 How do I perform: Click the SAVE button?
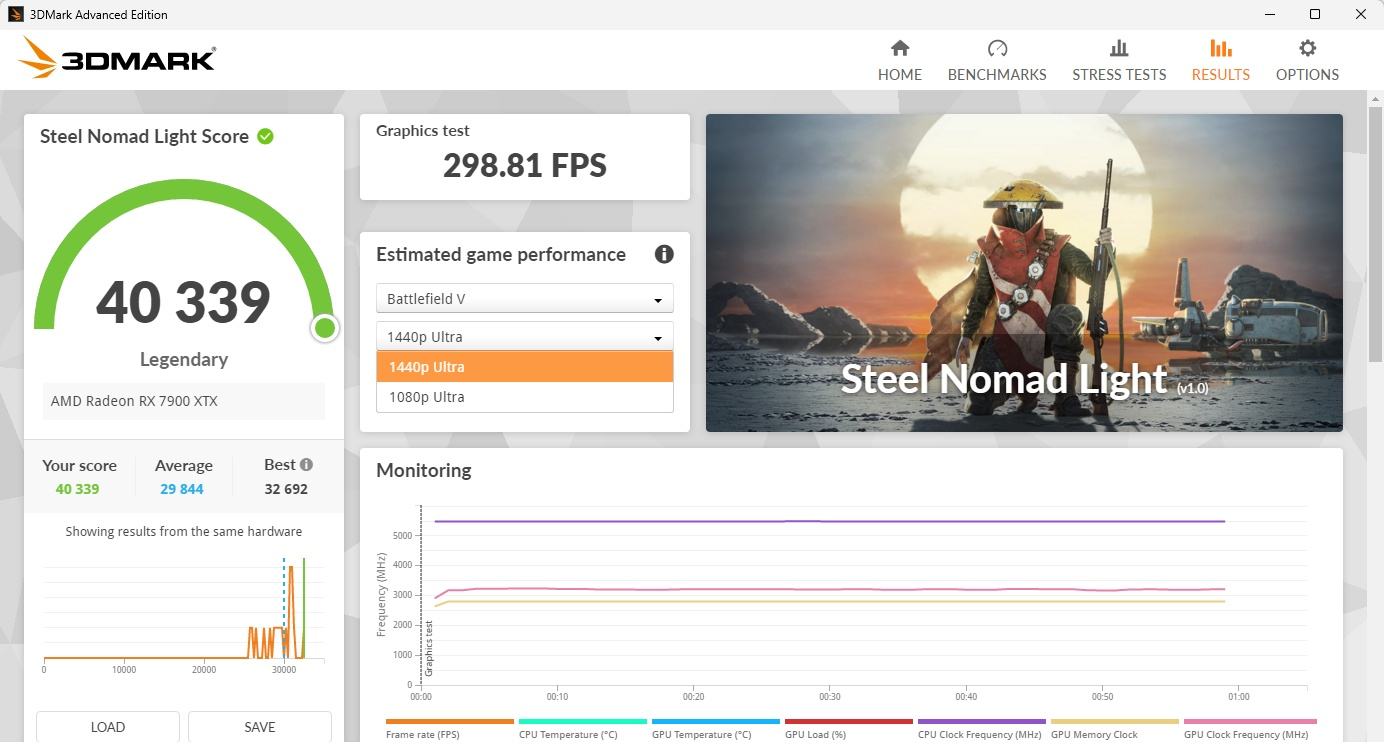point(260,727)
